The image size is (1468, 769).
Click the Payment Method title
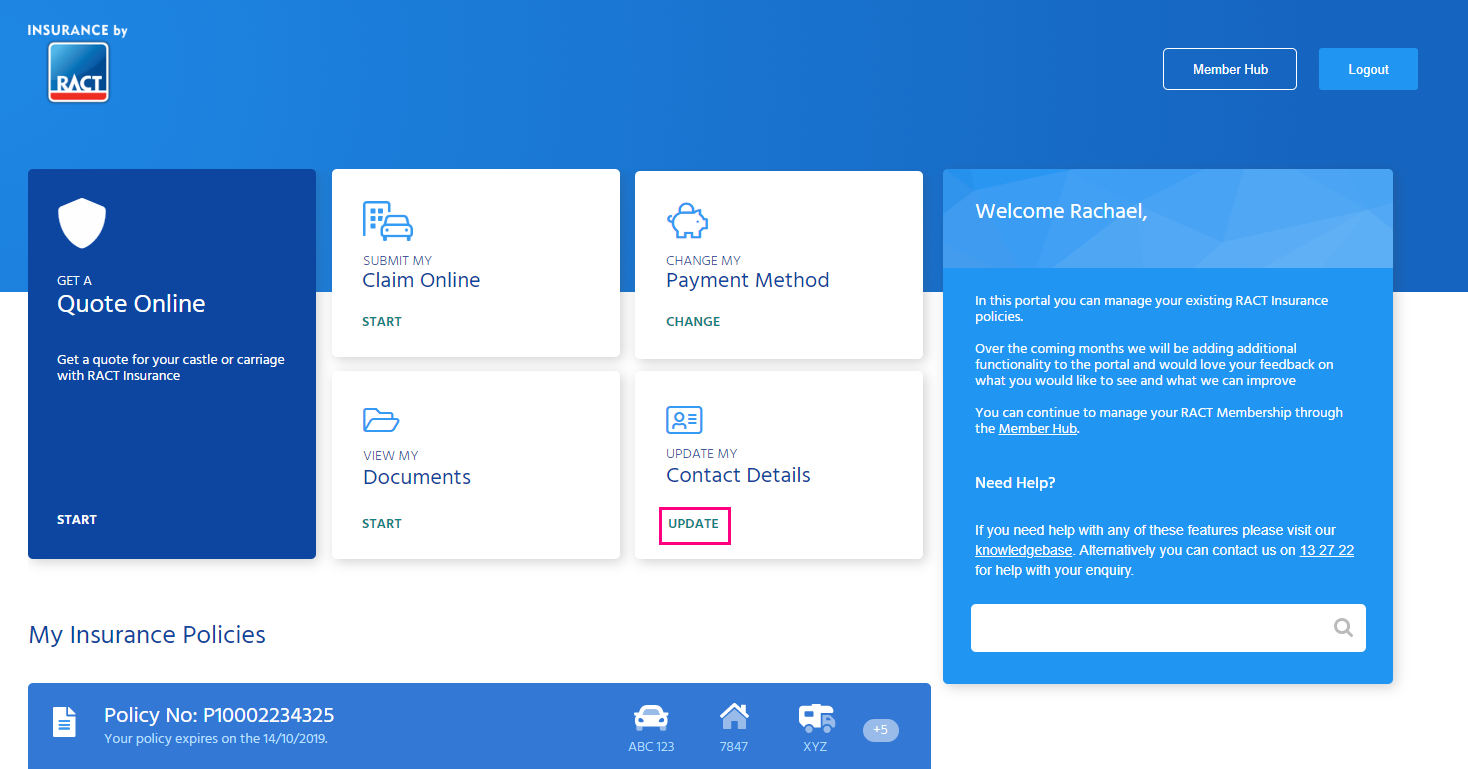click(748, 281)
